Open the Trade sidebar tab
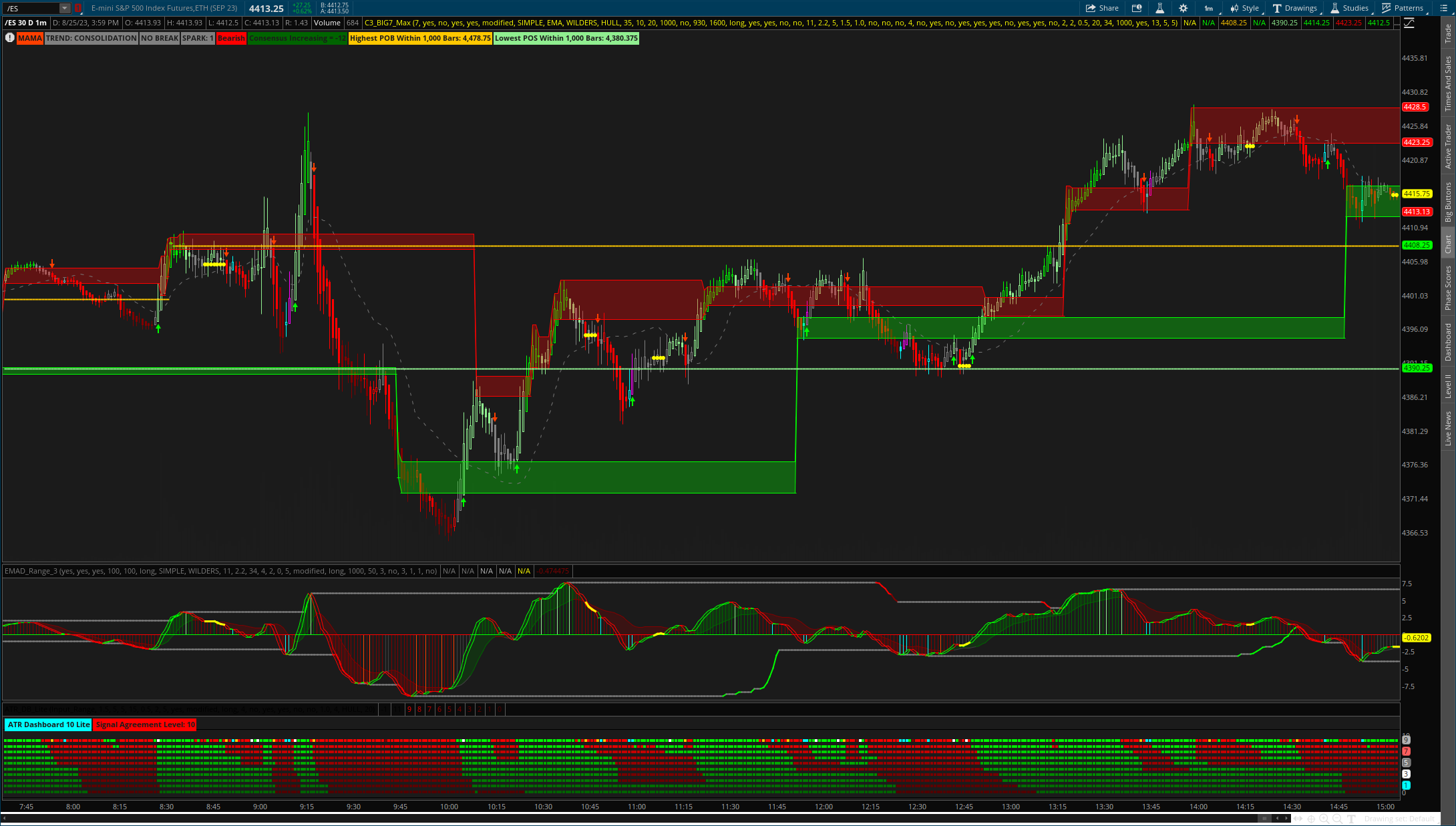The width and height of the screenshot is (1456, 826). (1448, 34)
